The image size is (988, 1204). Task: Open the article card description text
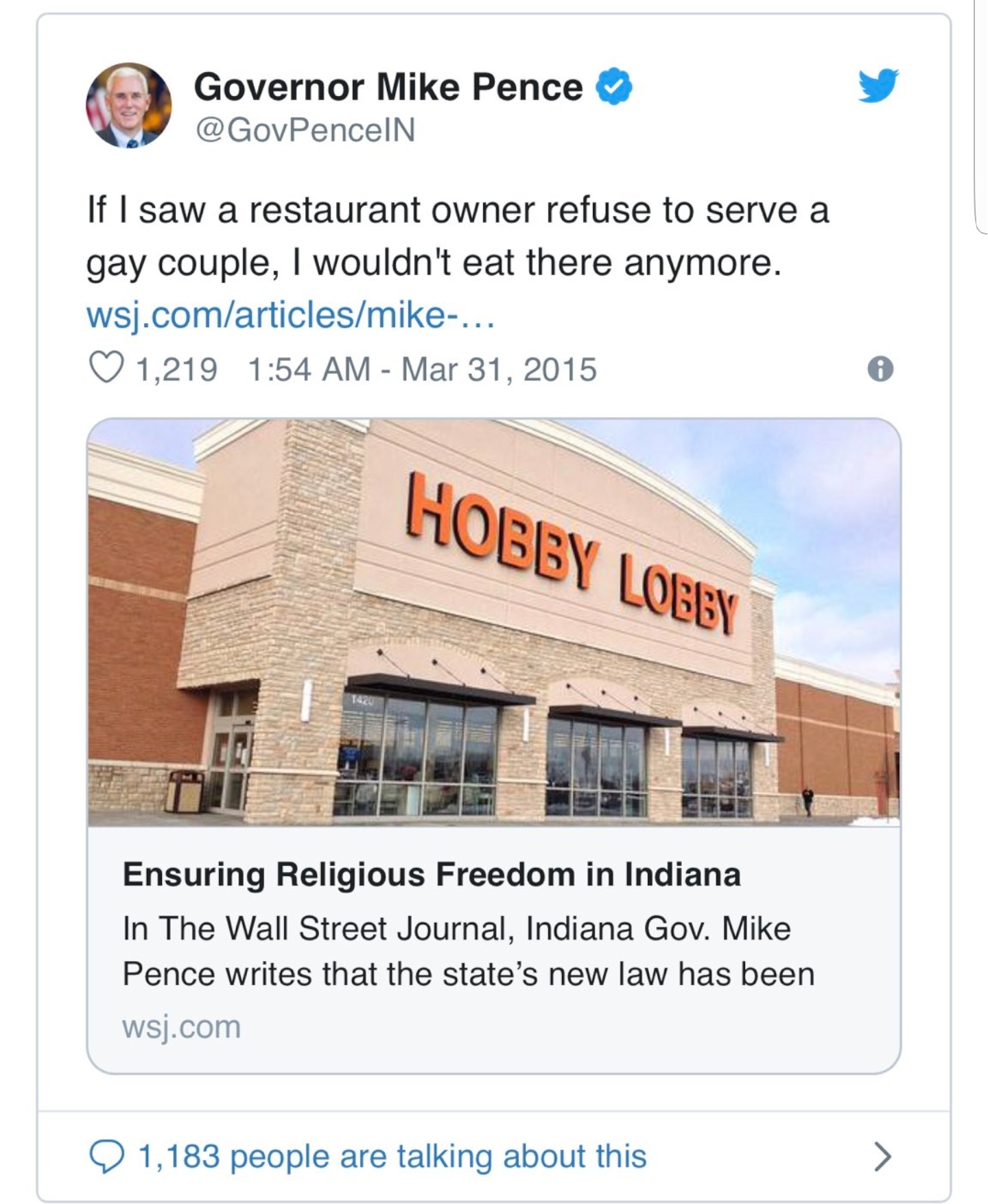click(469, 951)
